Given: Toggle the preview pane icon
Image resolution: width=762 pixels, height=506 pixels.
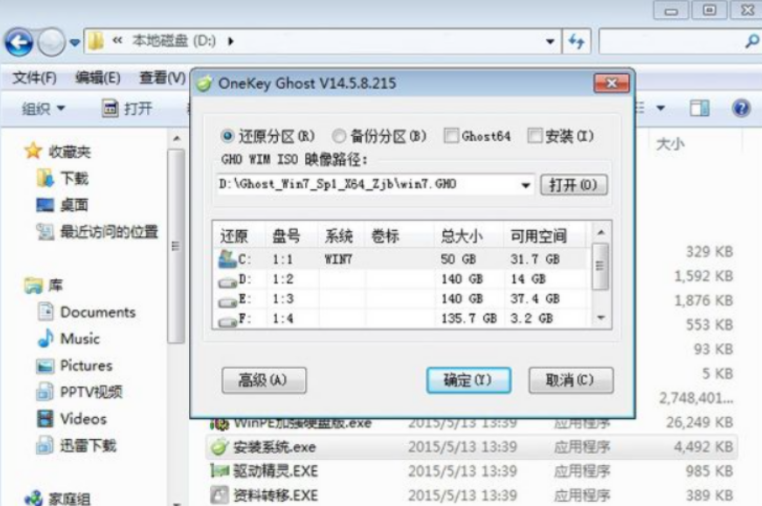Looking at the screenshot, I should tap(699, 108).
